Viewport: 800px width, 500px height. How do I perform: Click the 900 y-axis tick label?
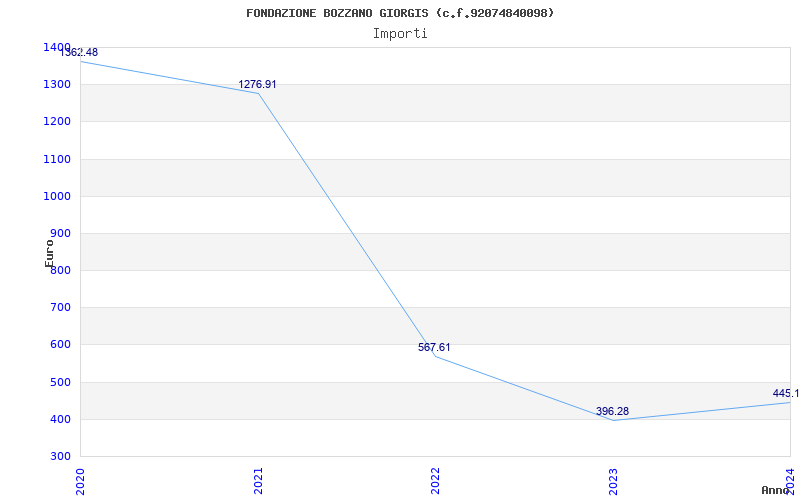pyautogui.click(x=60, y=234)
